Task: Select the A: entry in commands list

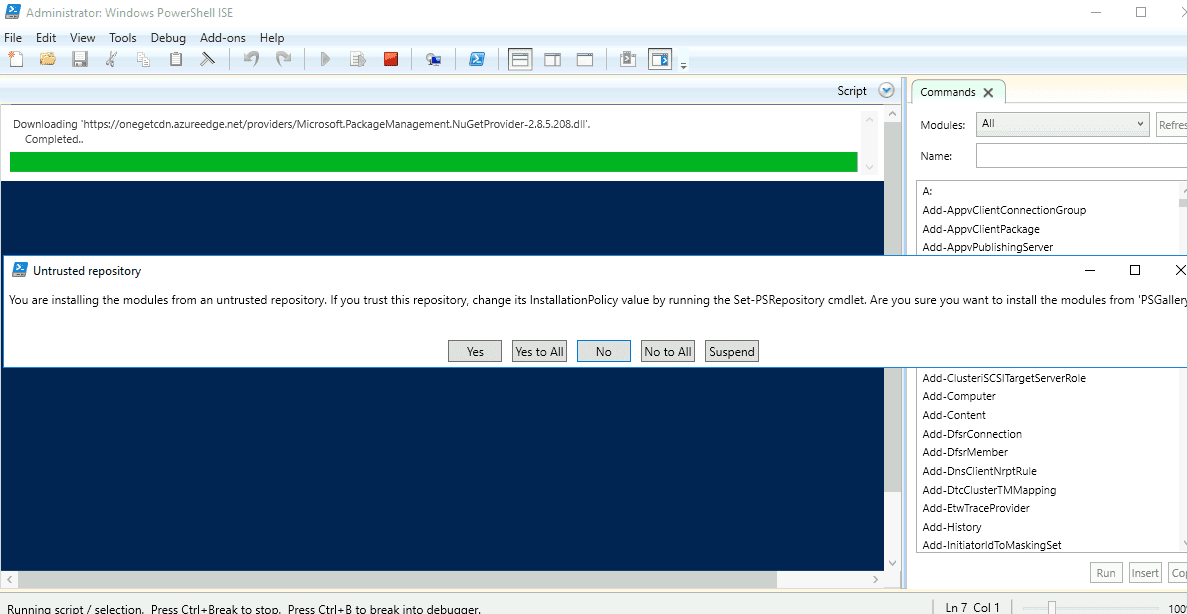Action: (x=927, y=192)
